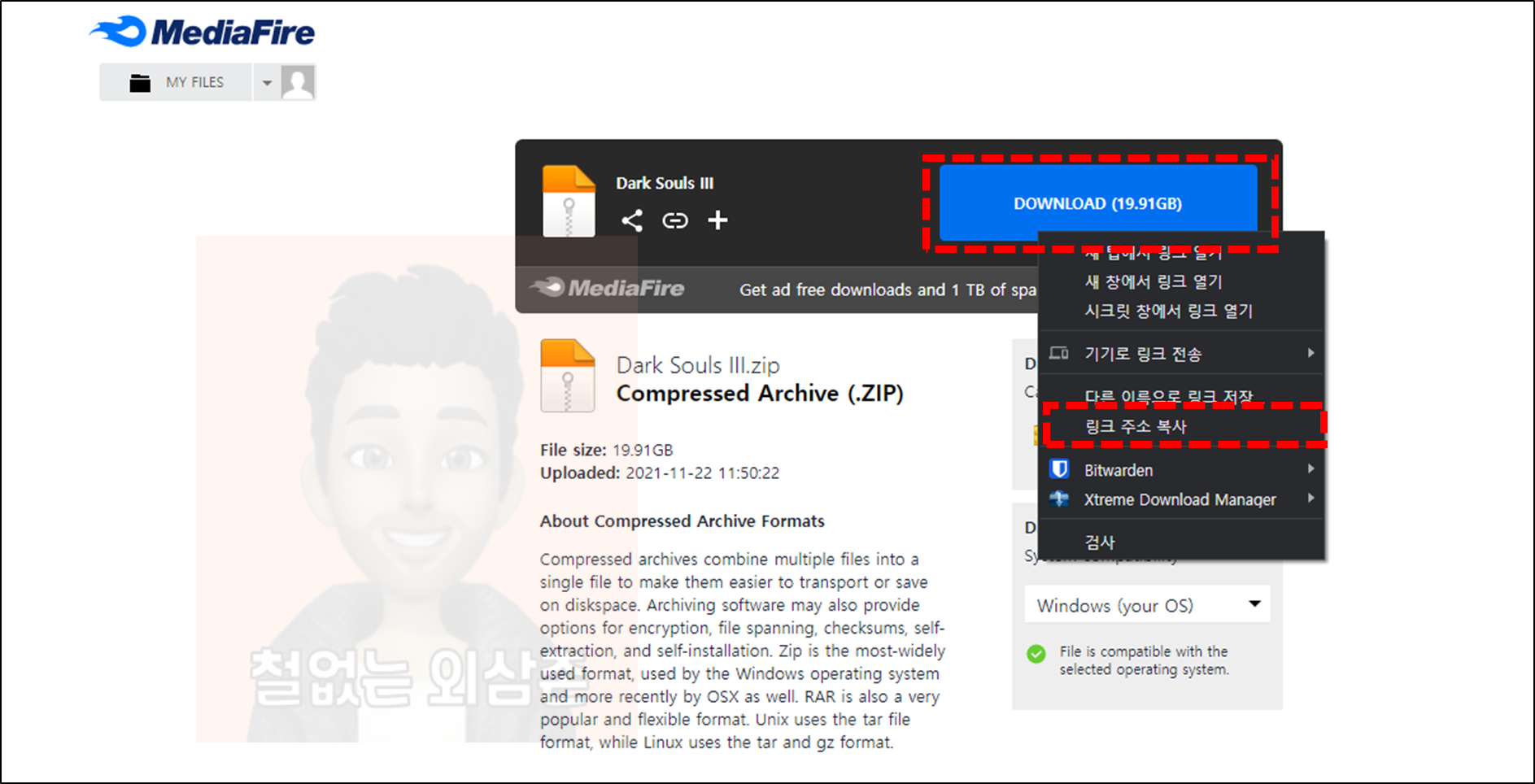The width and height of the screenshot is (1535, 784).
Task: Open the Bitwarden context menu item
Action: (x=1181, y=470)
